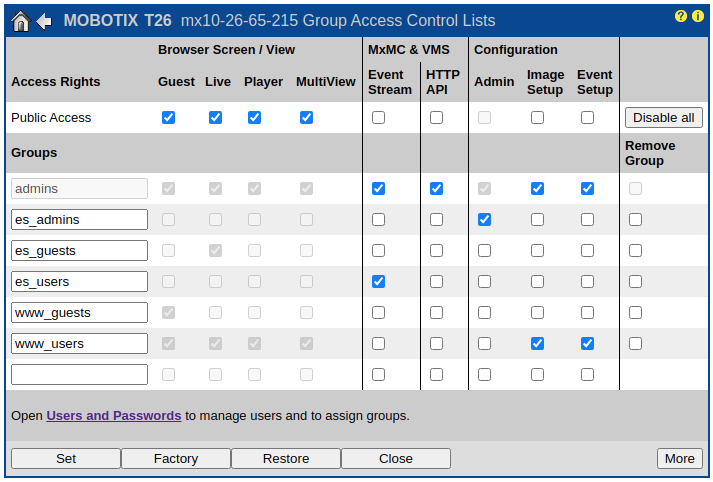Click the More button

coord(680,458)
